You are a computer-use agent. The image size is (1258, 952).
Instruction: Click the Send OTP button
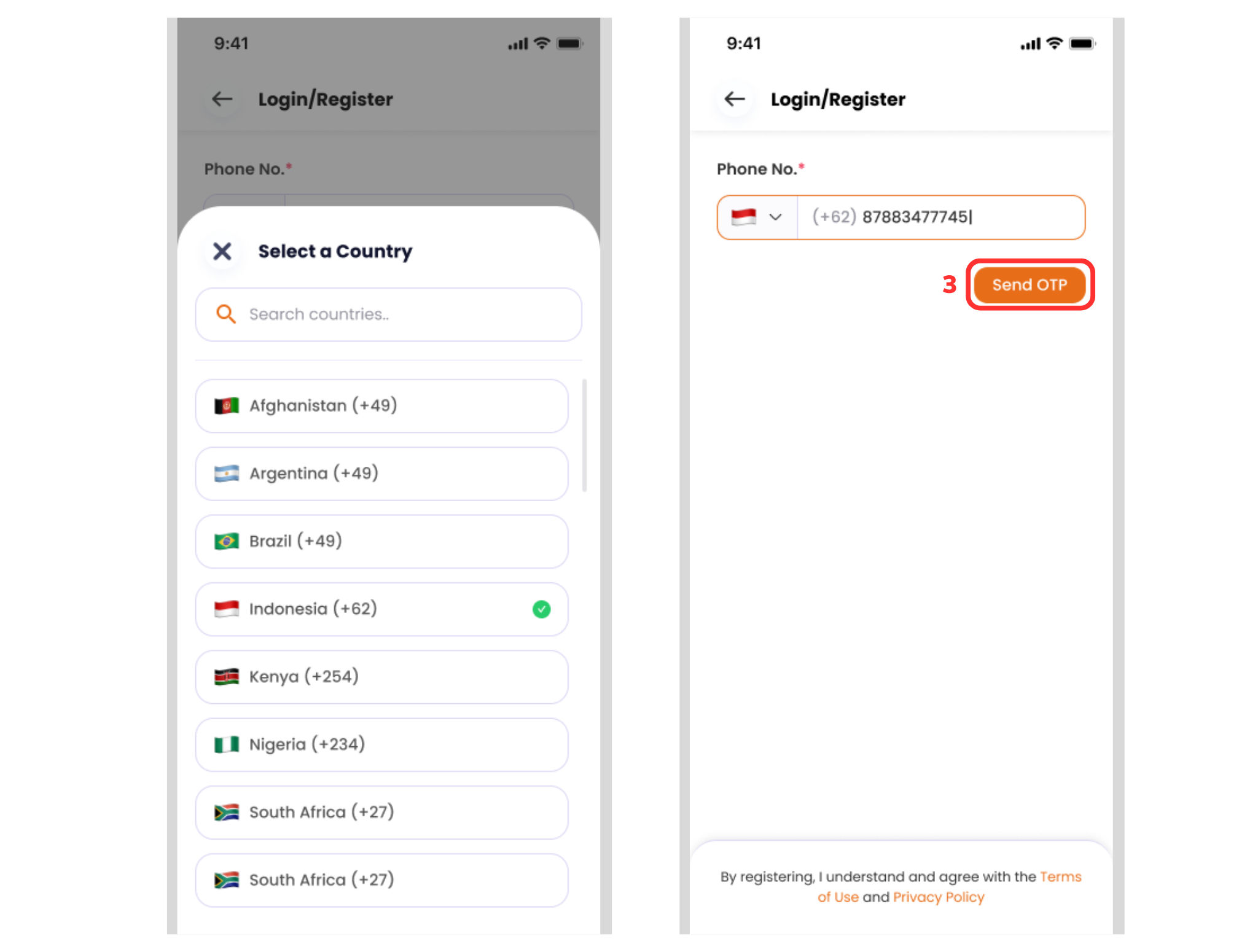coord(1029,285)
